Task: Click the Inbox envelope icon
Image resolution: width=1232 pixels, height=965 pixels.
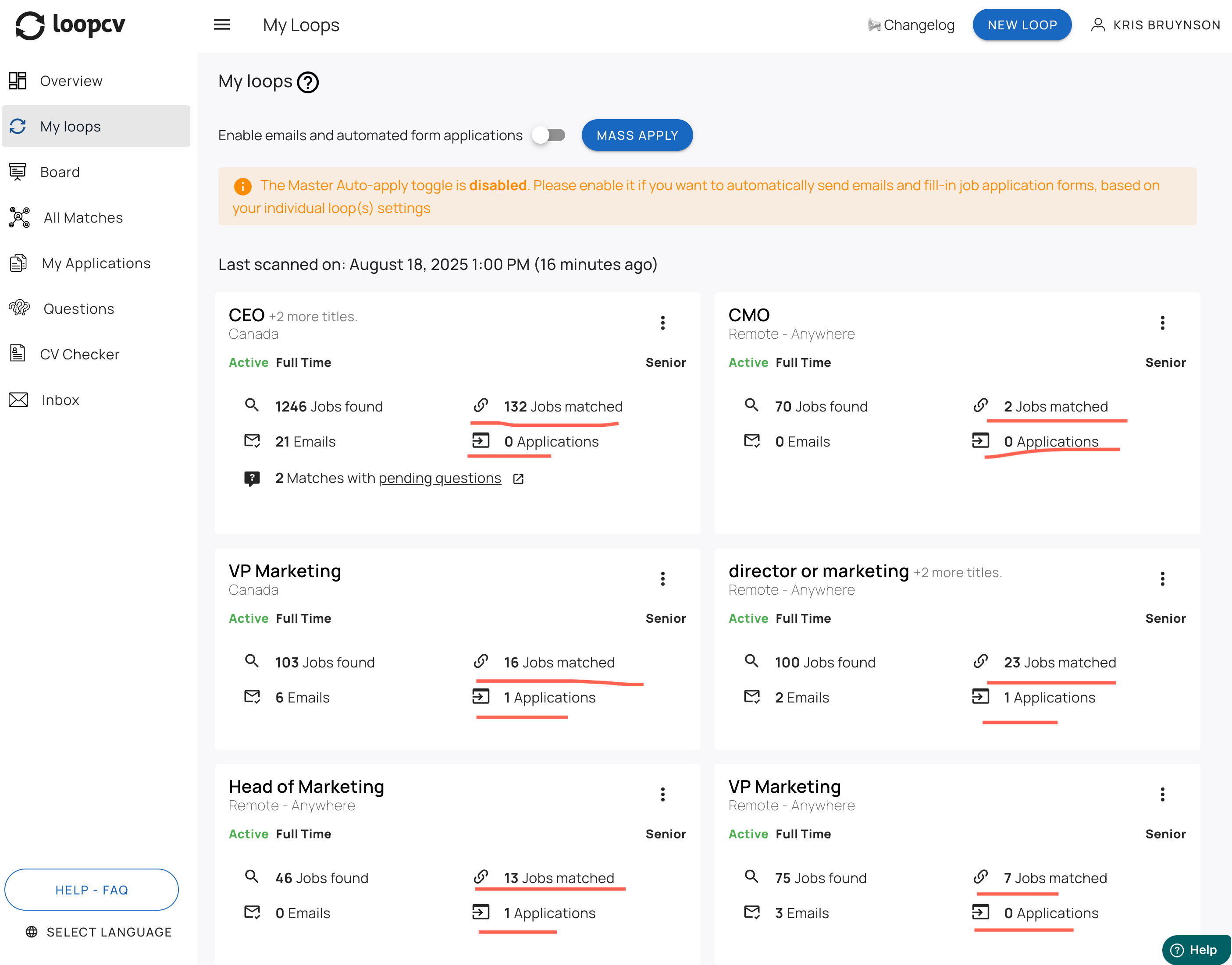Action: click(x=18, y=399)
